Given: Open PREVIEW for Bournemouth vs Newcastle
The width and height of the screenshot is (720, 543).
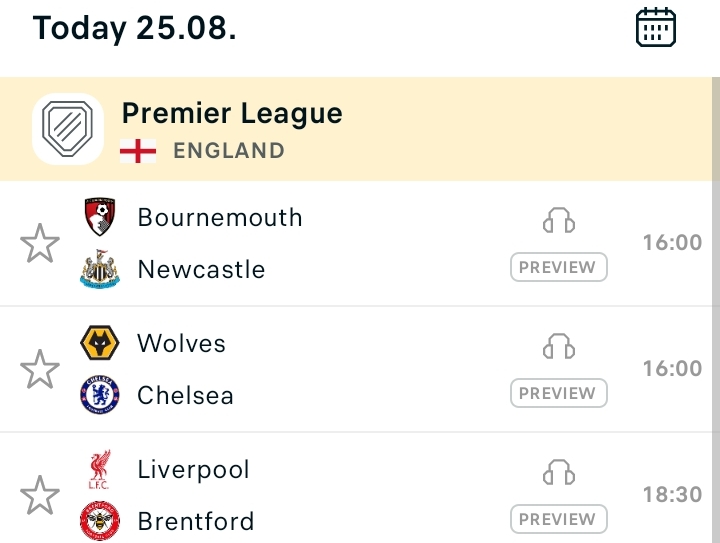Looking at the screenshot, I should [x=559, y=267].
